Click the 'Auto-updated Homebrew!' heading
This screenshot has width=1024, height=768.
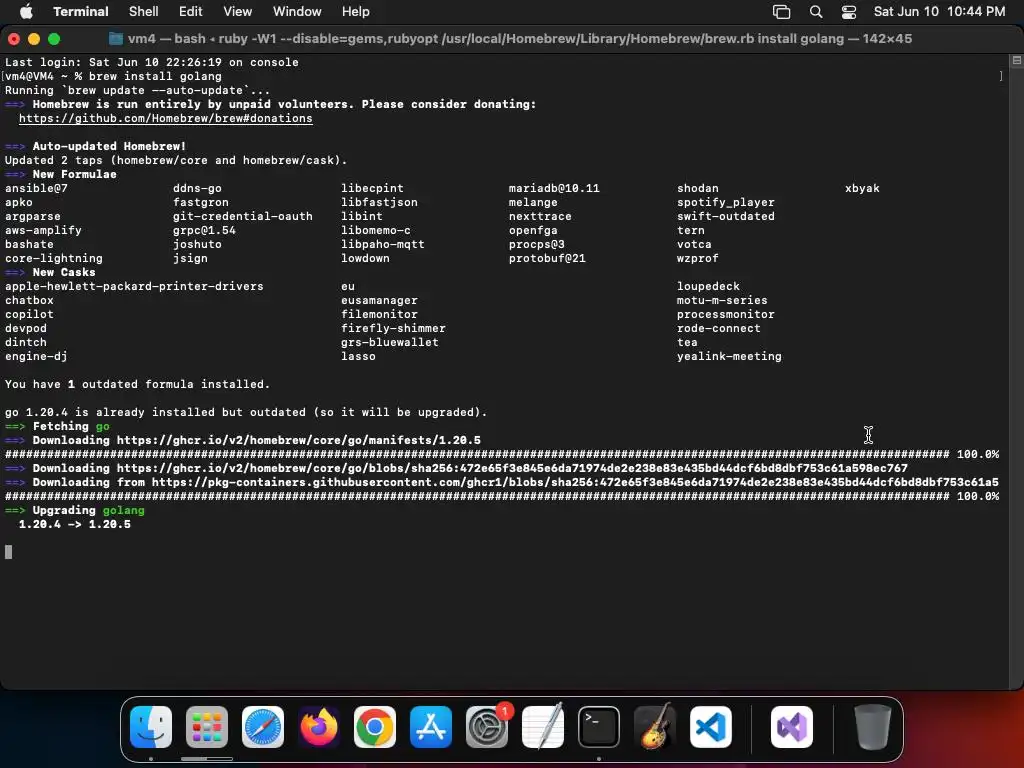pos(109,146)
